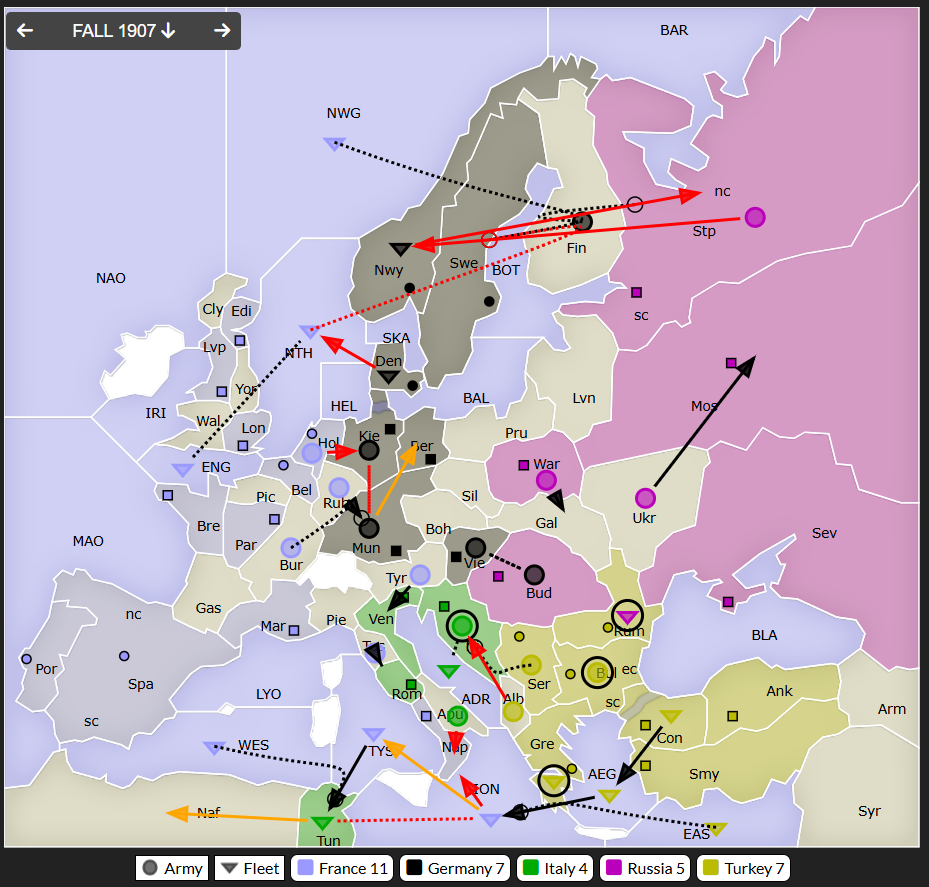Click the German army in Kiel

[369, 450]
